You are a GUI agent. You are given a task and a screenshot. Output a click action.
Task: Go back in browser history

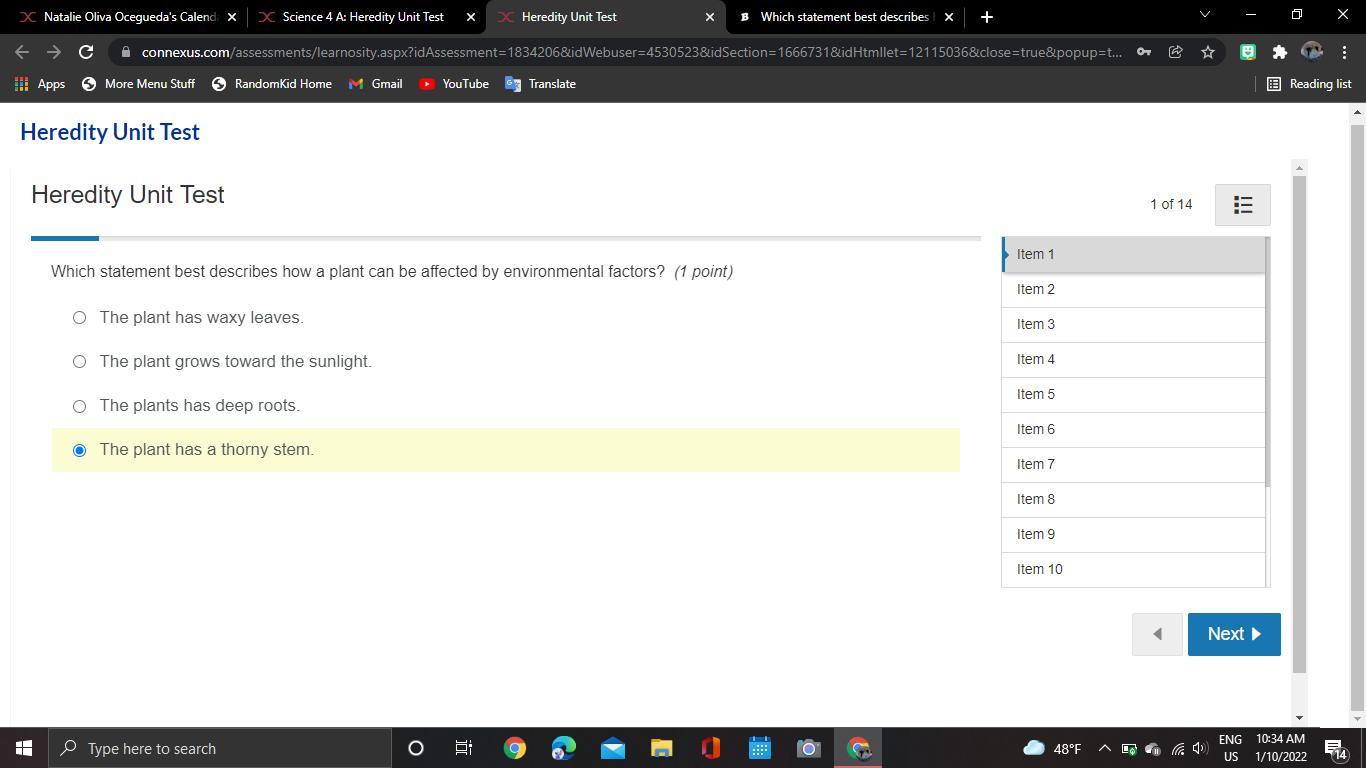click(22, 52)
